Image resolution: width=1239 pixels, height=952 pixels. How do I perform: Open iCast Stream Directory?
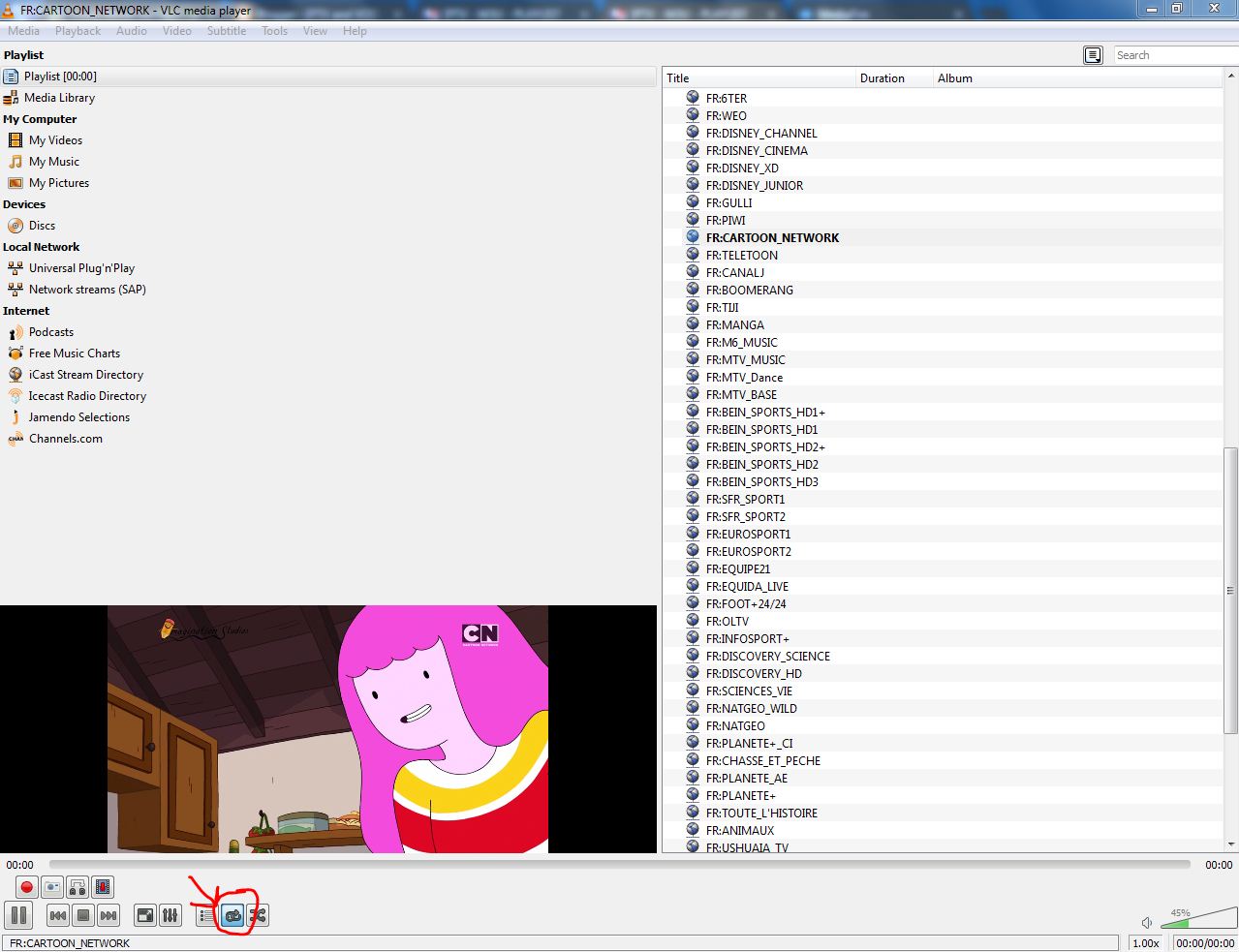point(85,375)
